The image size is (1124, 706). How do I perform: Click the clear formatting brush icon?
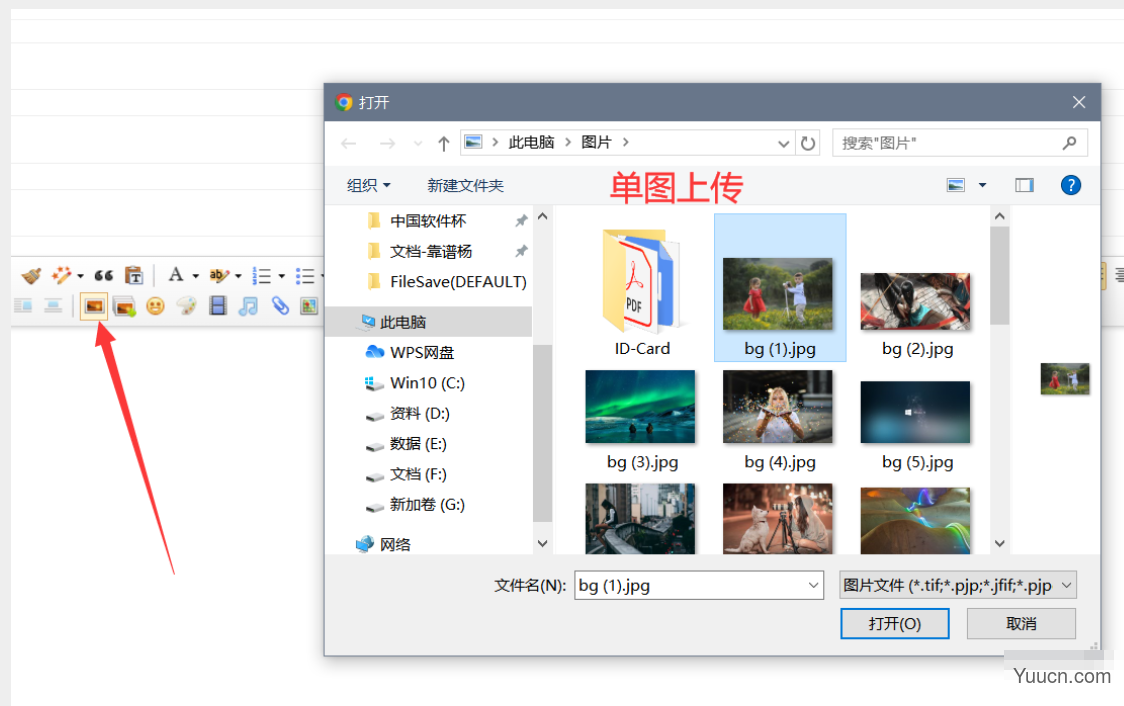tap(31, 275)
